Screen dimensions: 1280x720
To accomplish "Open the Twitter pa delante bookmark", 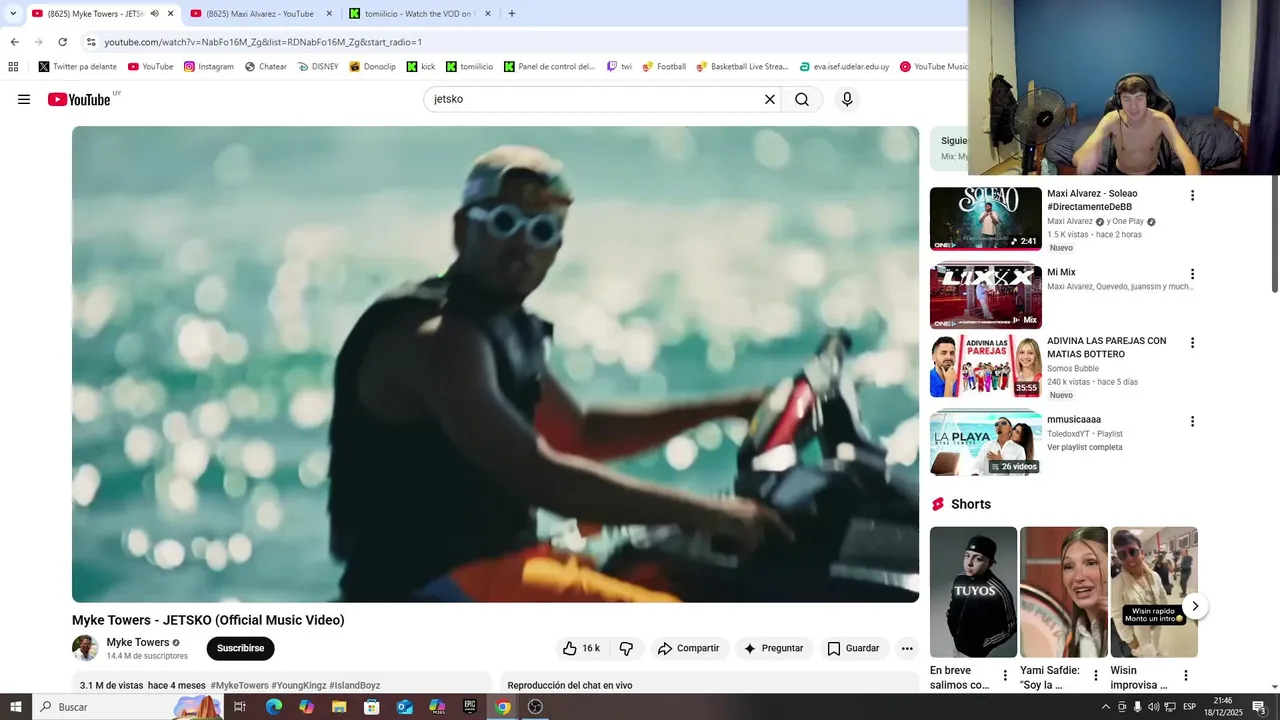I will (x=77, y=67).
